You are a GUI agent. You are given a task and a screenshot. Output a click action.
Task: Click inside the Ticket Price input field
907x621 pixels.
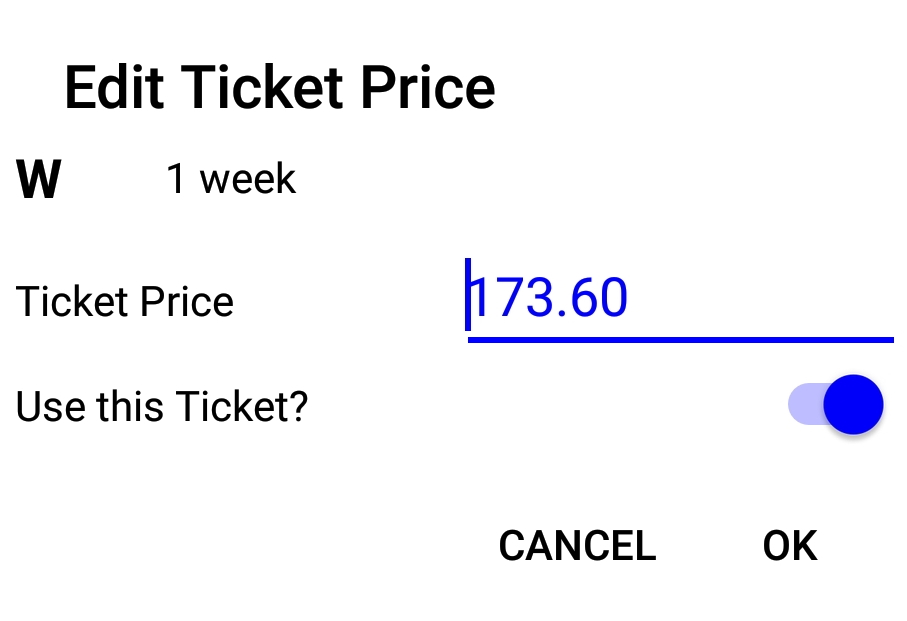coord(600,298)
